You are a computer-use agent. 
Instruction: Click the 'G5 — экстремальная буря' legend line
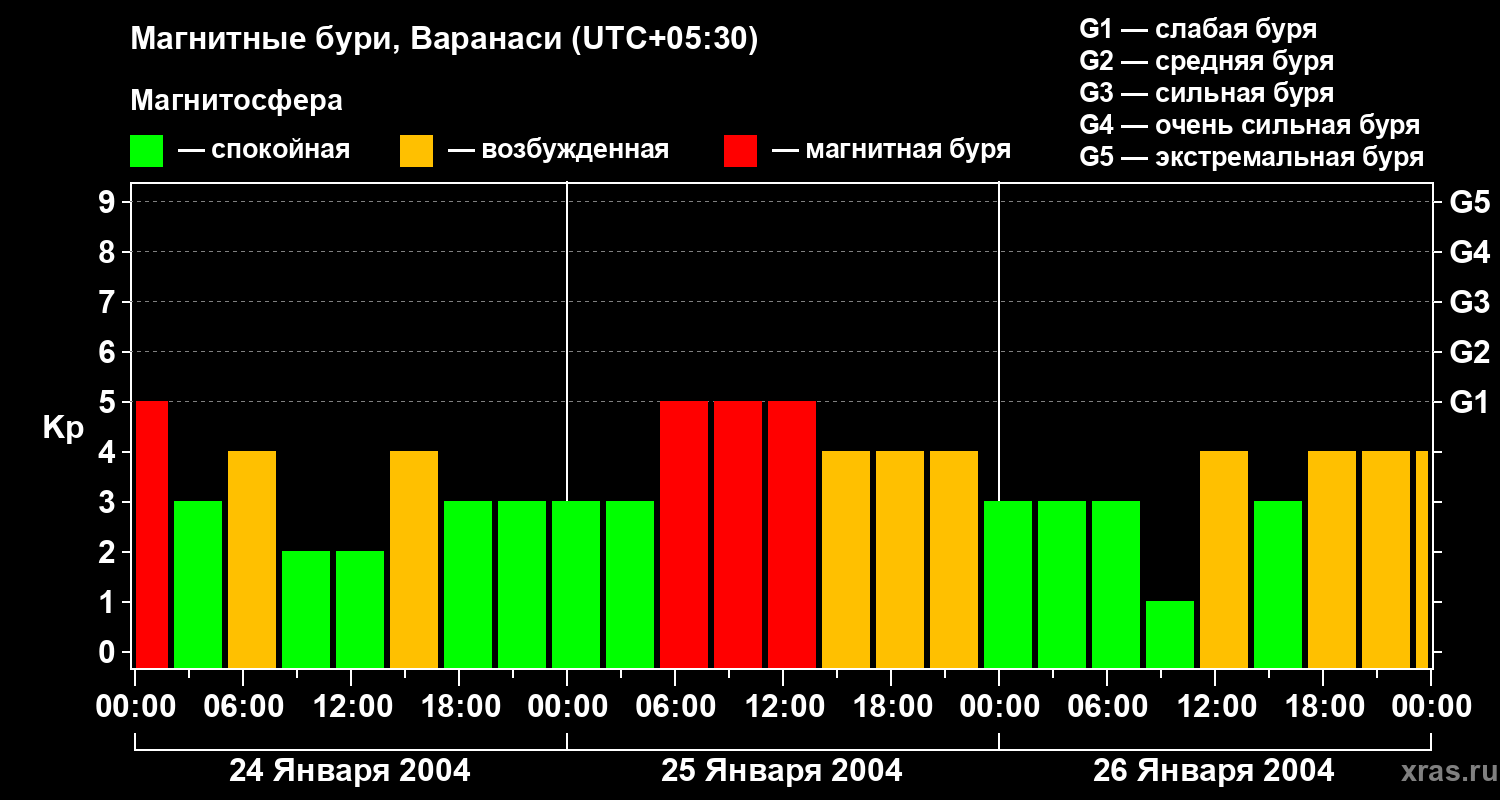(1251, 157)
